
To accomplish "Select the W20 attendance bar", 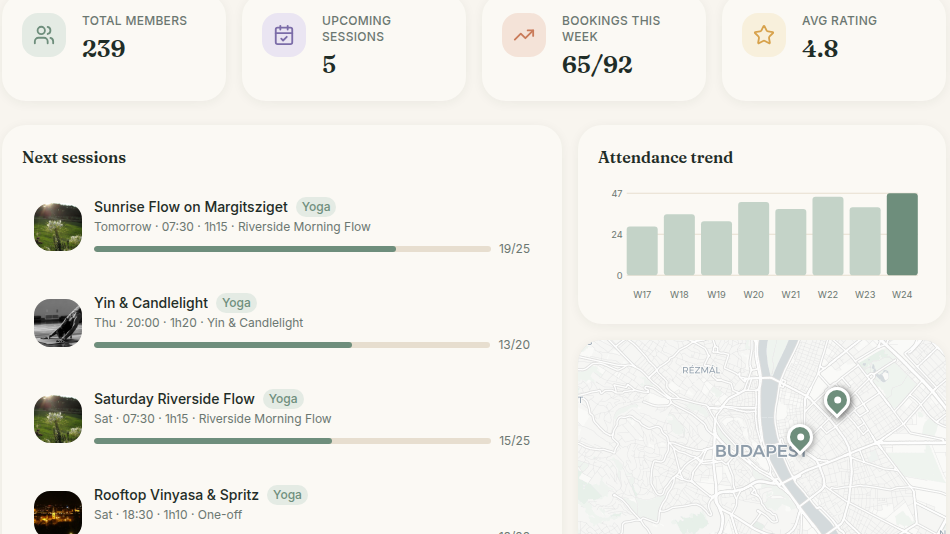I will click(754, 239).
